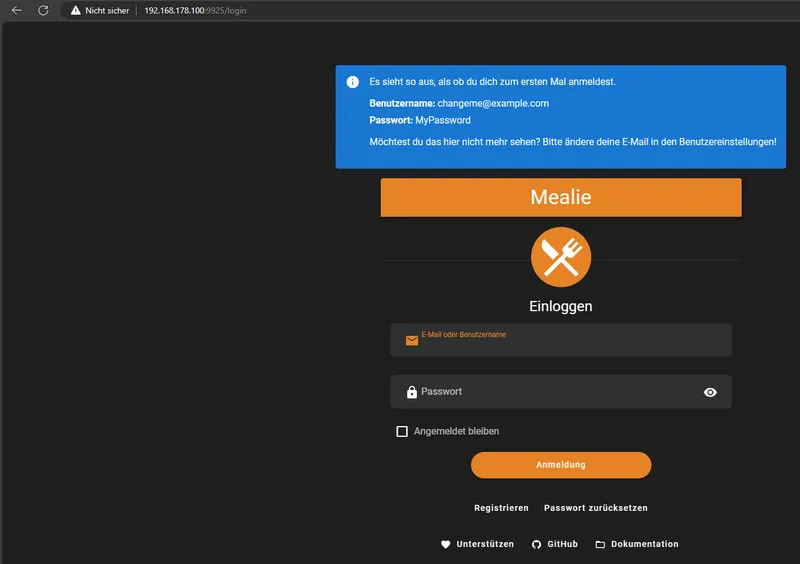The width and height of the screenshot is (800, 564).
Task: Click the heart icon beside Unterstützen
Action: click(446, 544)
